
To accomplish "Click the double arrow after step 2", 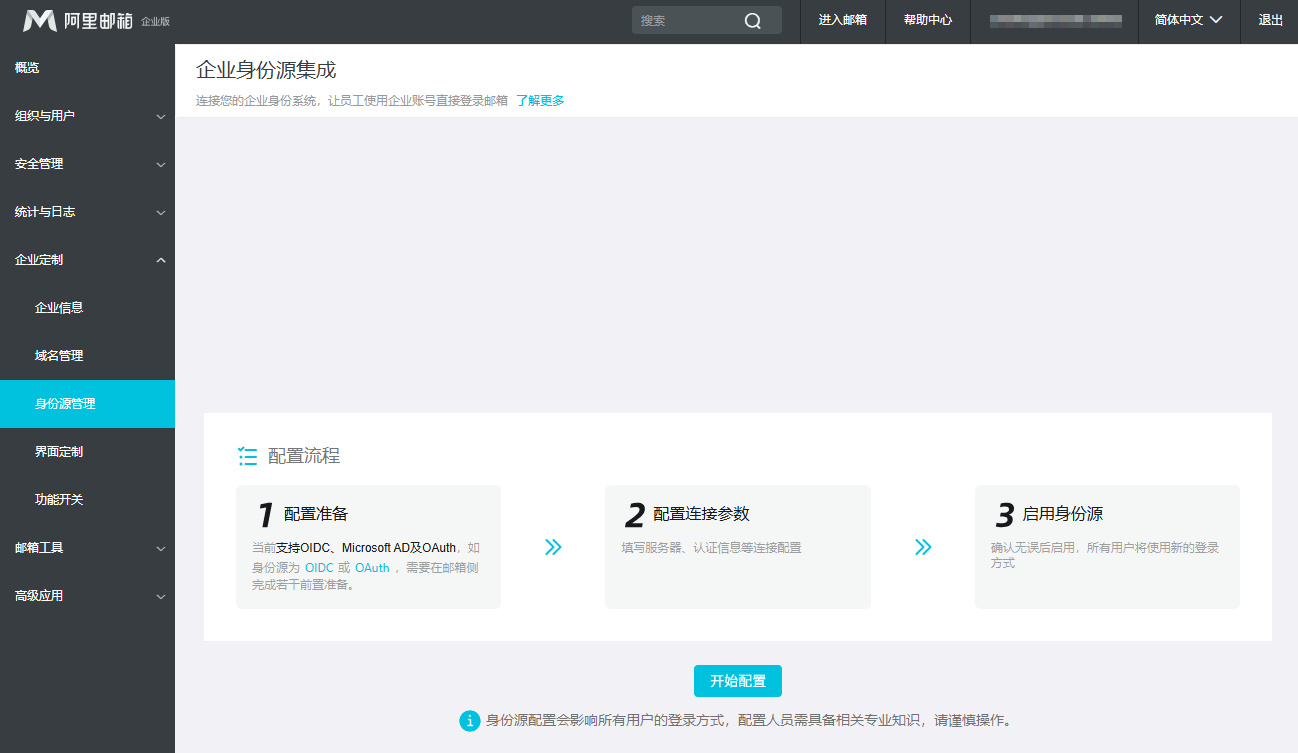I will click(923, 547).
